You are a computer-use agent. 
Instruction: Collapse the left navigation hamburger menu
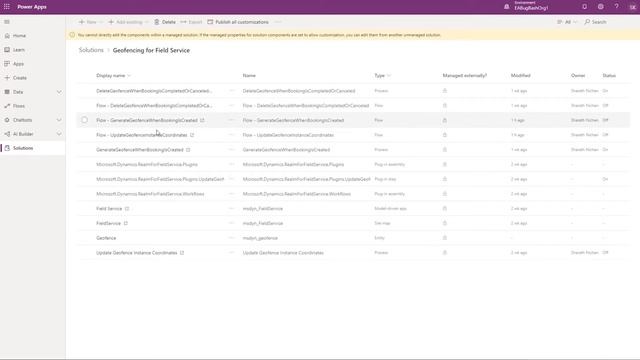click(7, 22)
